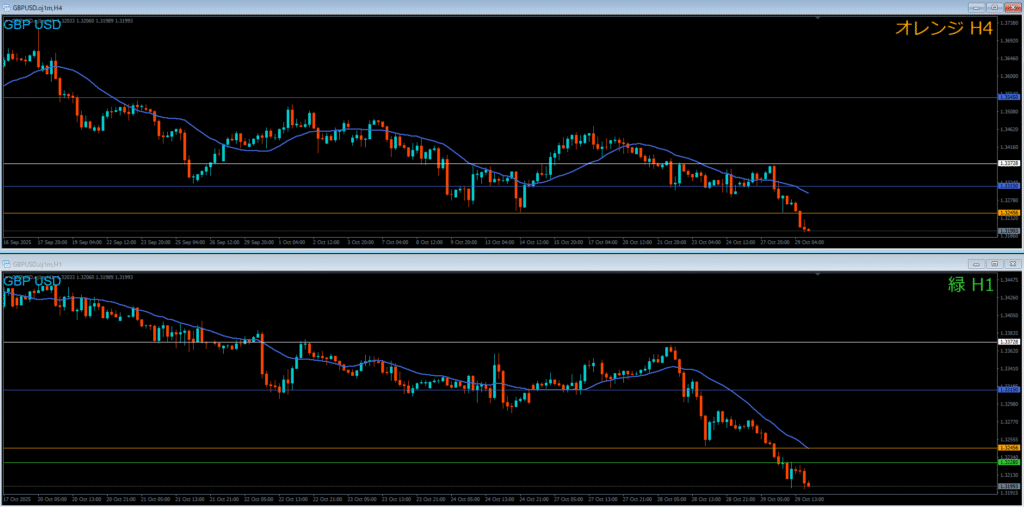Click the H4 chart window's title bar icon
The height and width of the screenshot is (507, 1024).
(6, 5)
